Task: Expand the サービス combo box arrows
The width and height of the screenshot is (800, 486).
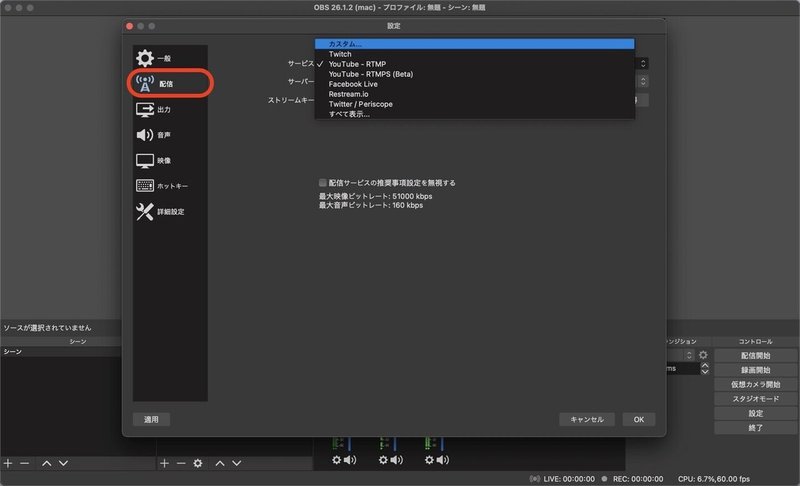Action: (x=643, y=63)
